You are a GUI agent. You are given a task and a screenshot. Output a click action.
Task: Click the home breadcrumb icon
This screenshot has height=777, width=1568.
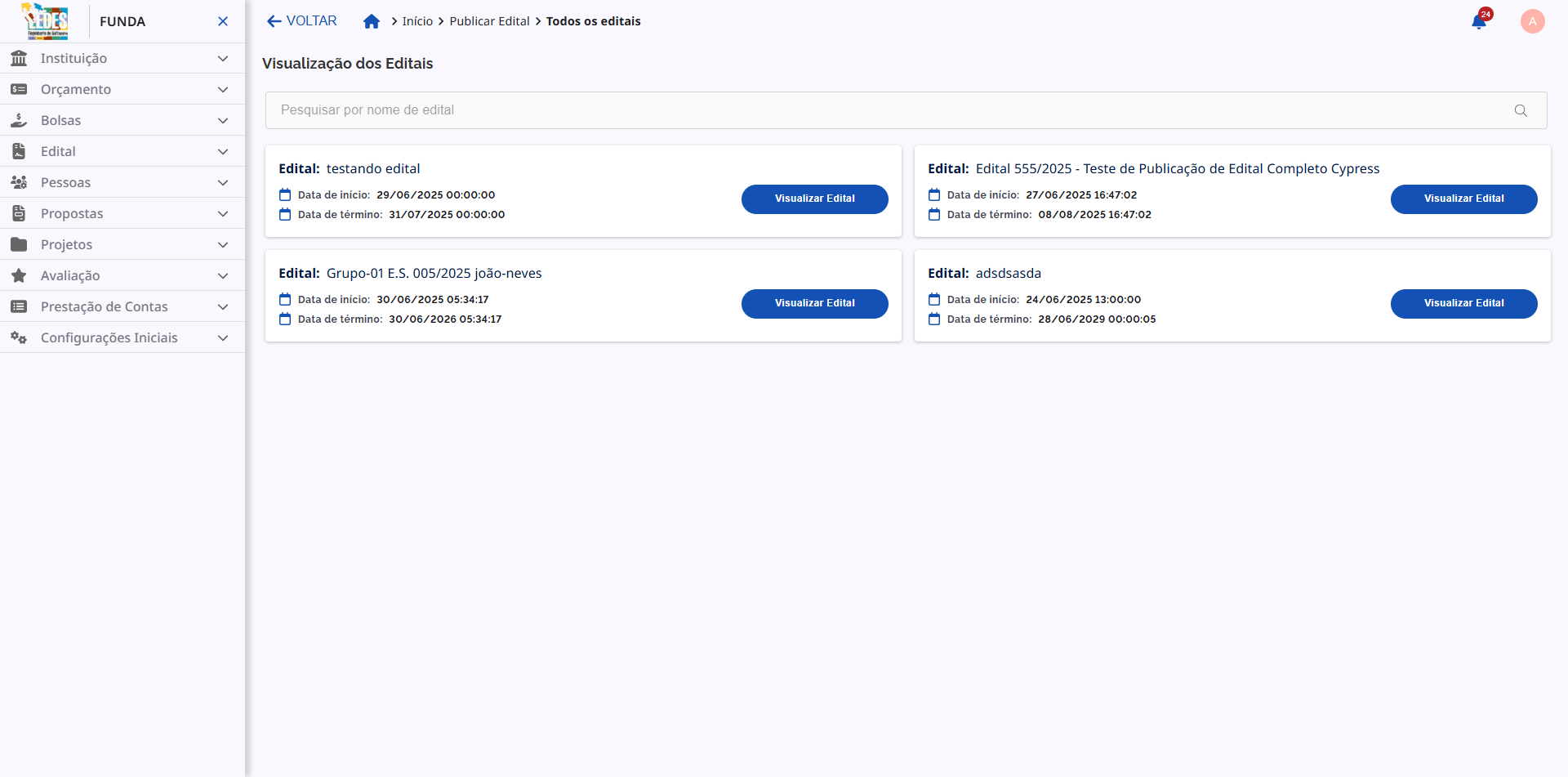click(372, 20)
